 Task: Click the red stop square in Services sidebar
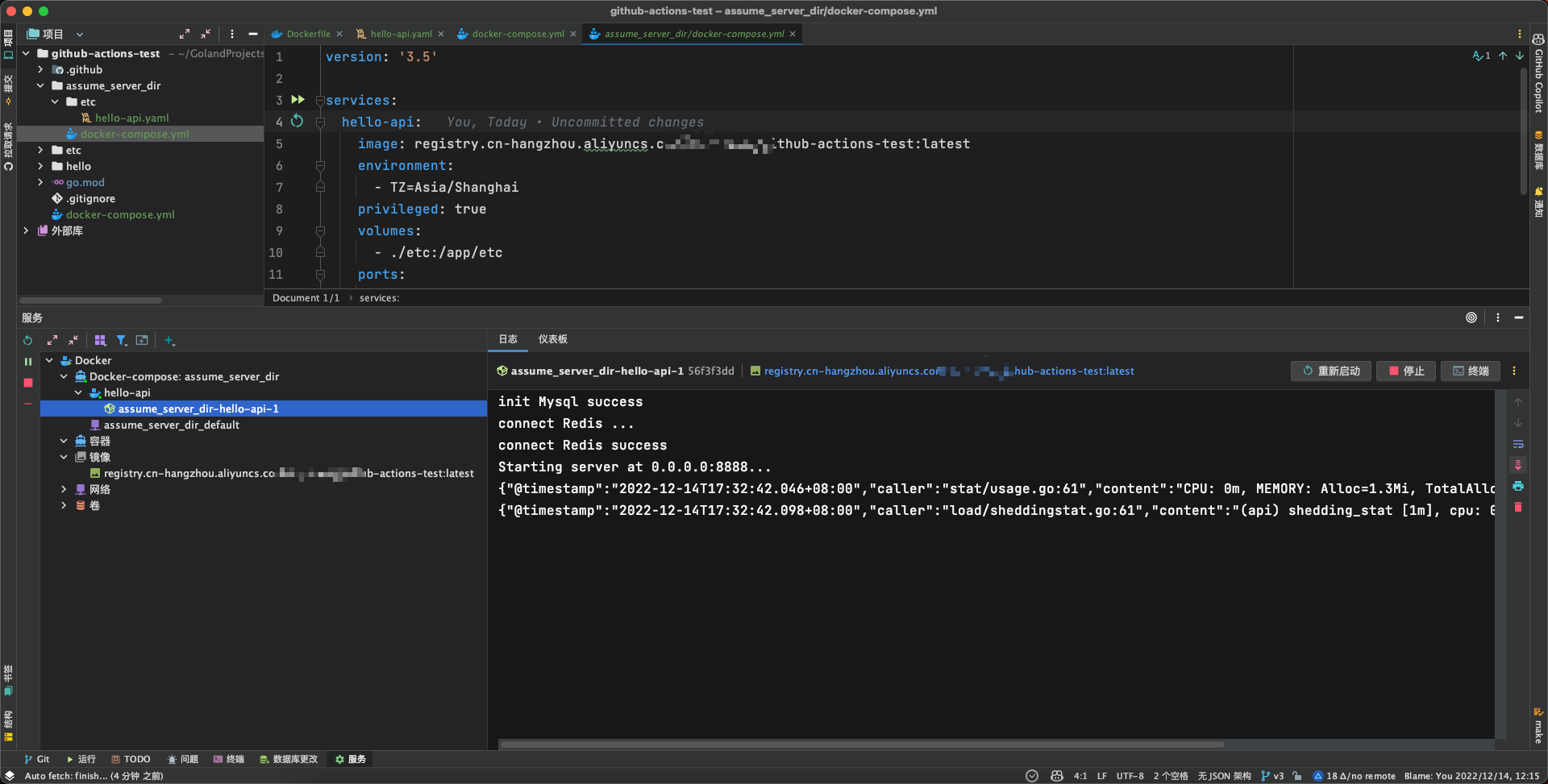coord(28,383)
